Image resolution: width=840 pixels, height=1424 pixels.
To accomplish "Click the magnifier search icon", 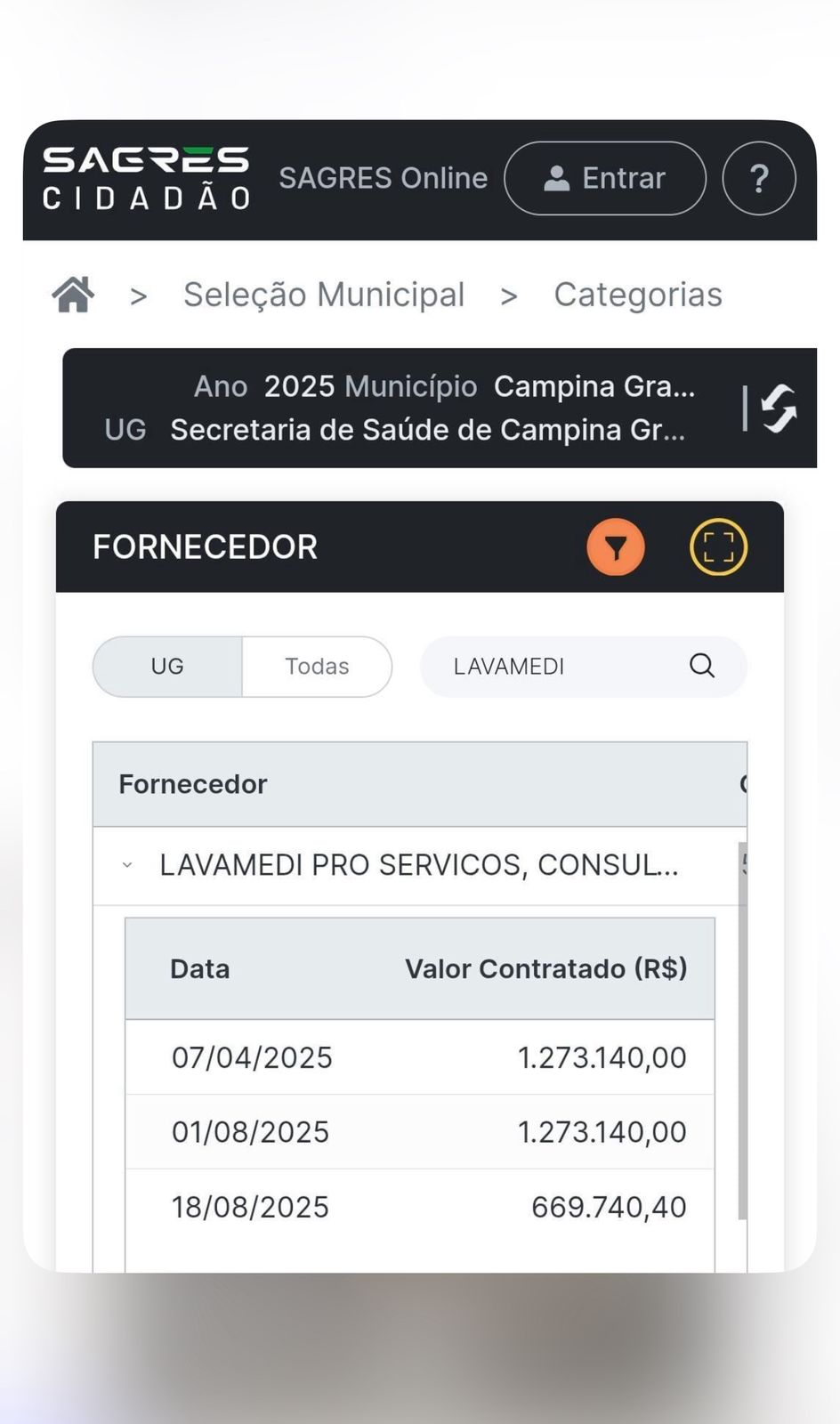I will coord(702,666).
